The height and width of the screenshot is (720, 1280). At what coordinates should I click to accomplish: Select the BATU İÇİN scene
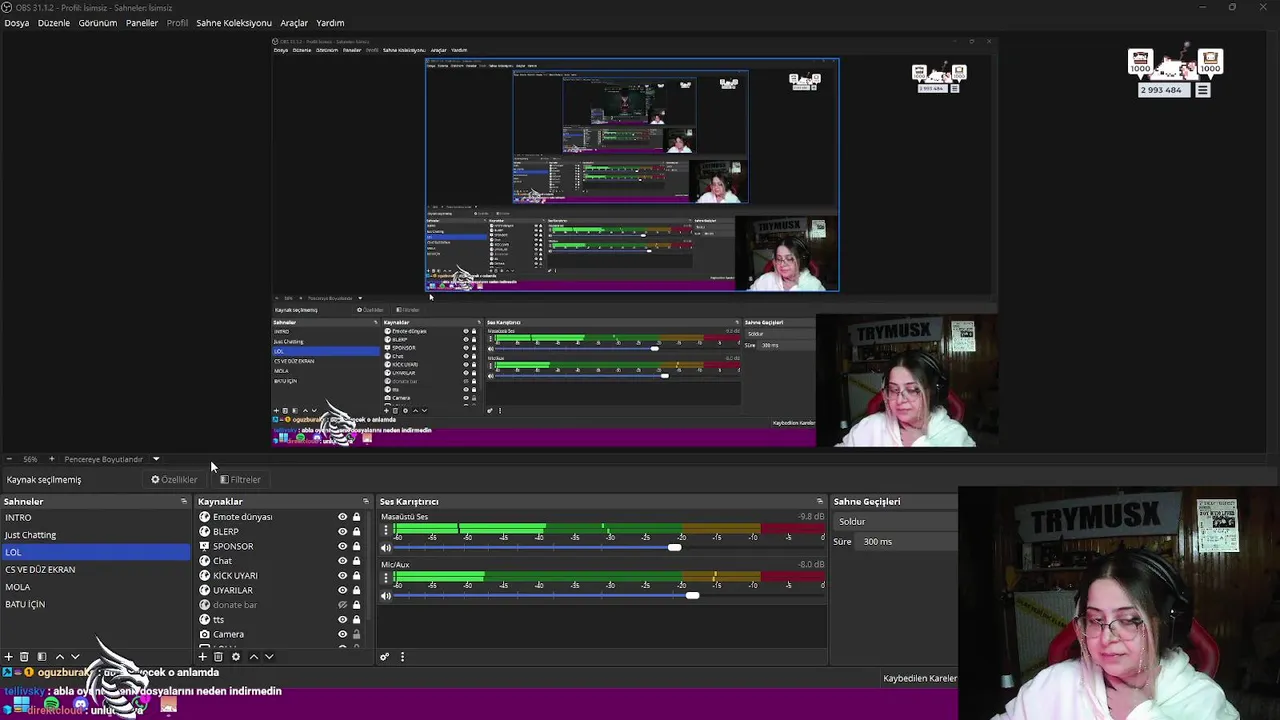click(x=95, y=604)
